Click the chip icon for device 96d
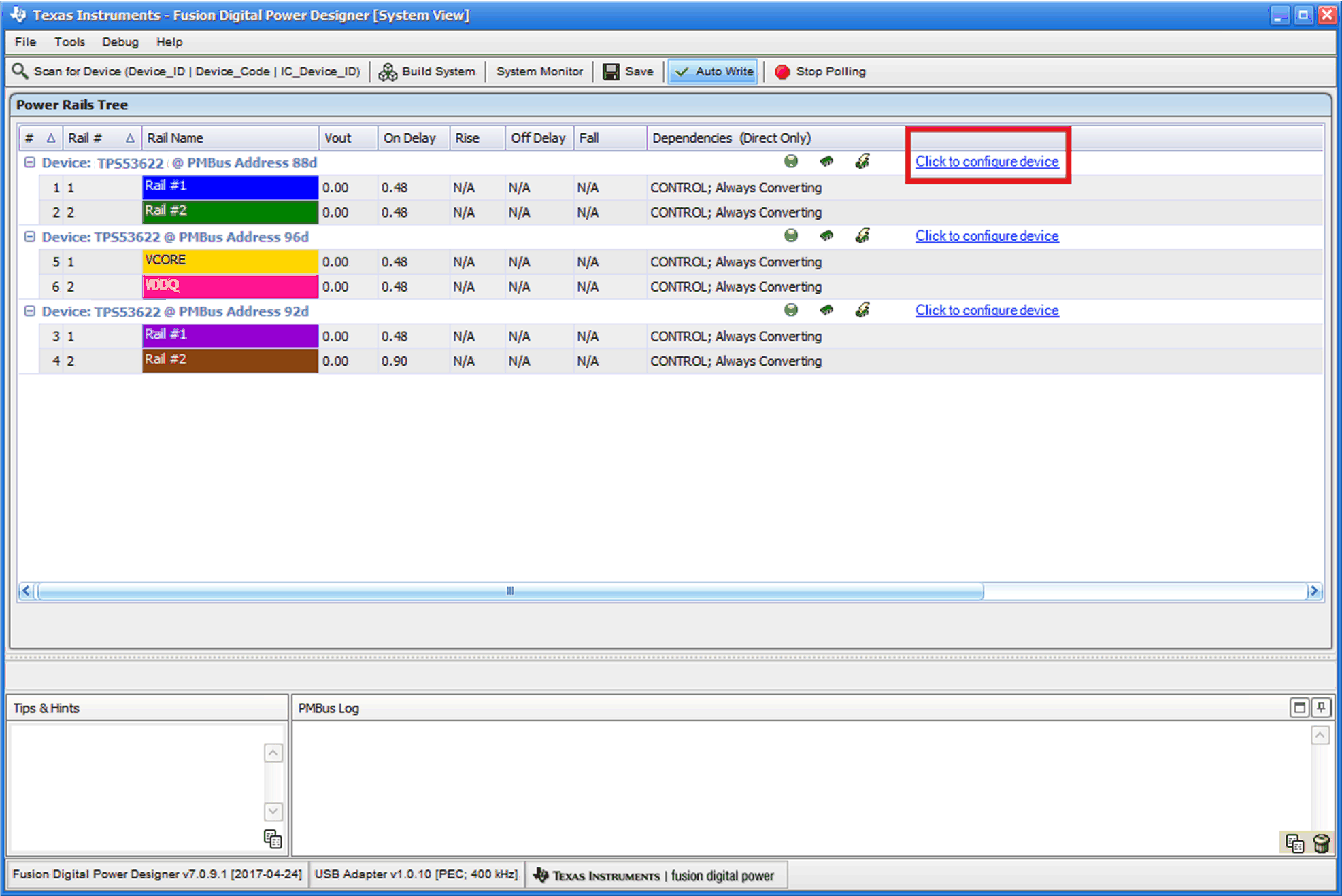 (826, 236)
